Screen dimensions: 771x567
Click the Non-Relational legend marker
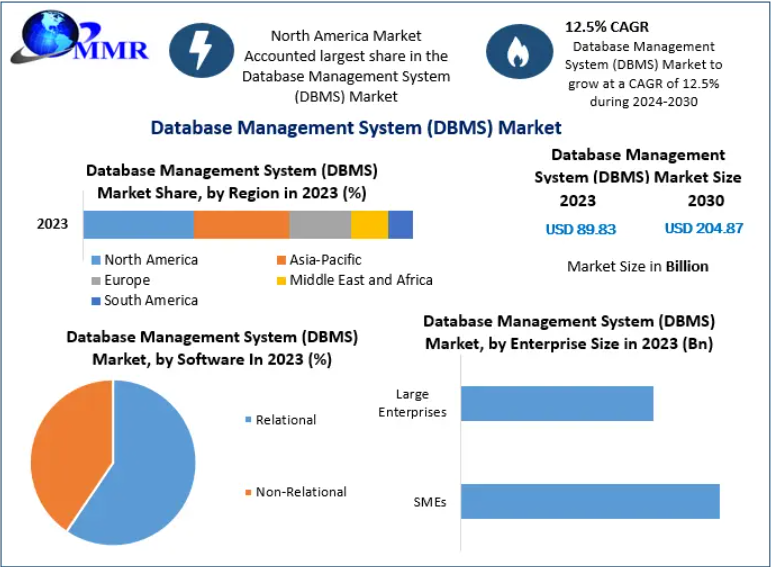[x=248, y=492]
